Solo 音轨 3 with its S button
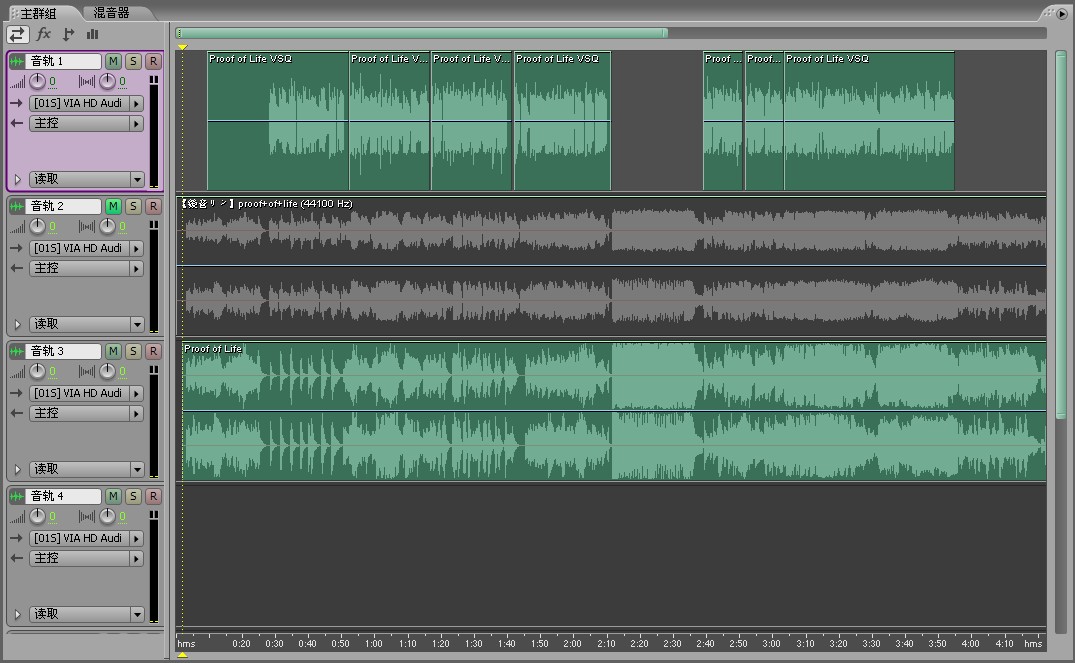Viewport: 1075px width, 663px height. click(133, 352)
